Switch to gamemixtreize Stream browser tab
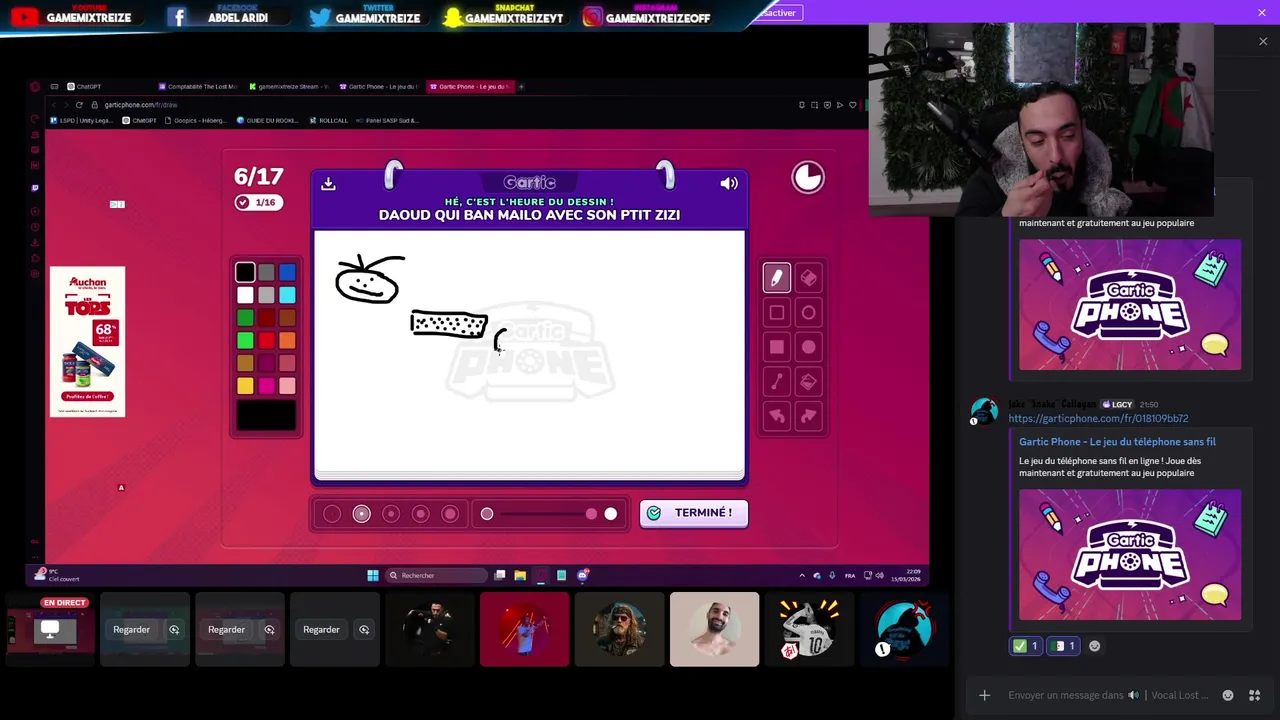Image resolution: width=1280 pixels, height=720 pixels. [290, 86]
